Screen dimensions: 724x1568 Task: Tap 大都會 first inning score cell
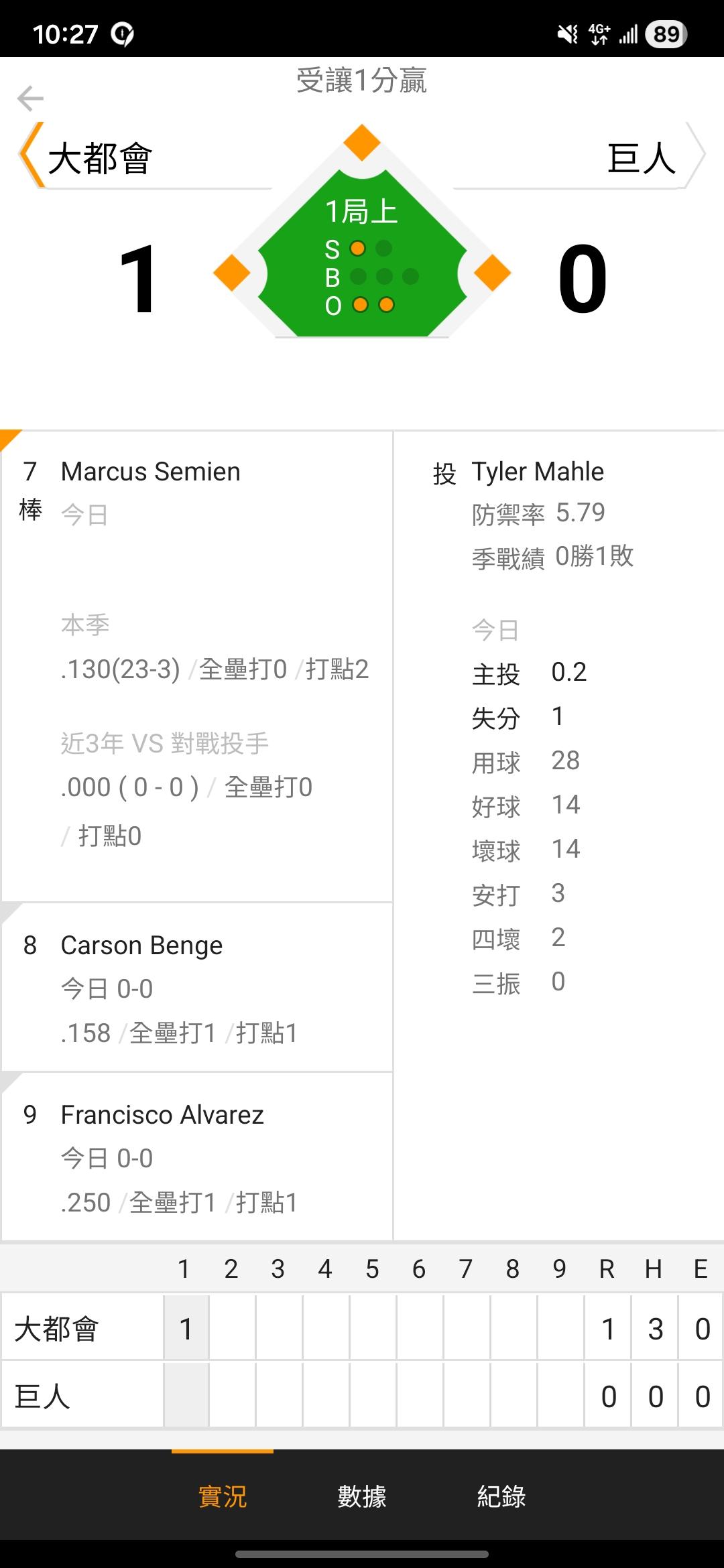pos(186,1329)
